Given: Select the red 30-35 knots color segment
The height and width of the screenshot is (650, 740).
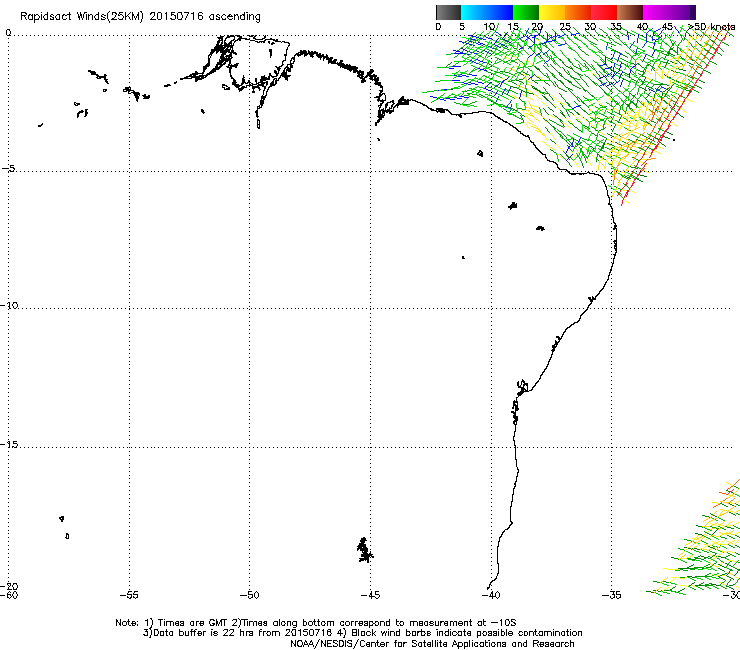Looking at the screenshot, I should pyautogui.click(x=604, y=12).
